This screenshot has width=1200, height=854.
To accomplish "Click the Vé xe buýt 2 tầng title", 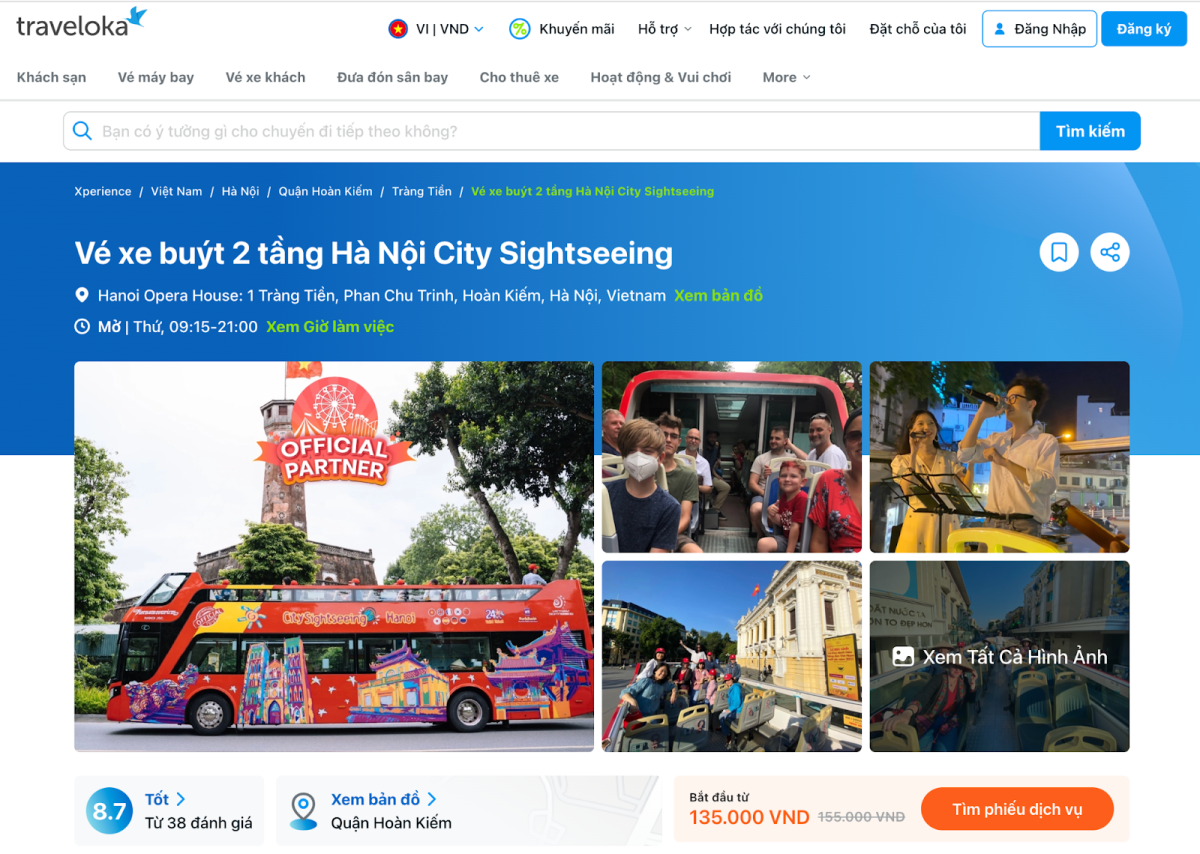I will 374,253.
